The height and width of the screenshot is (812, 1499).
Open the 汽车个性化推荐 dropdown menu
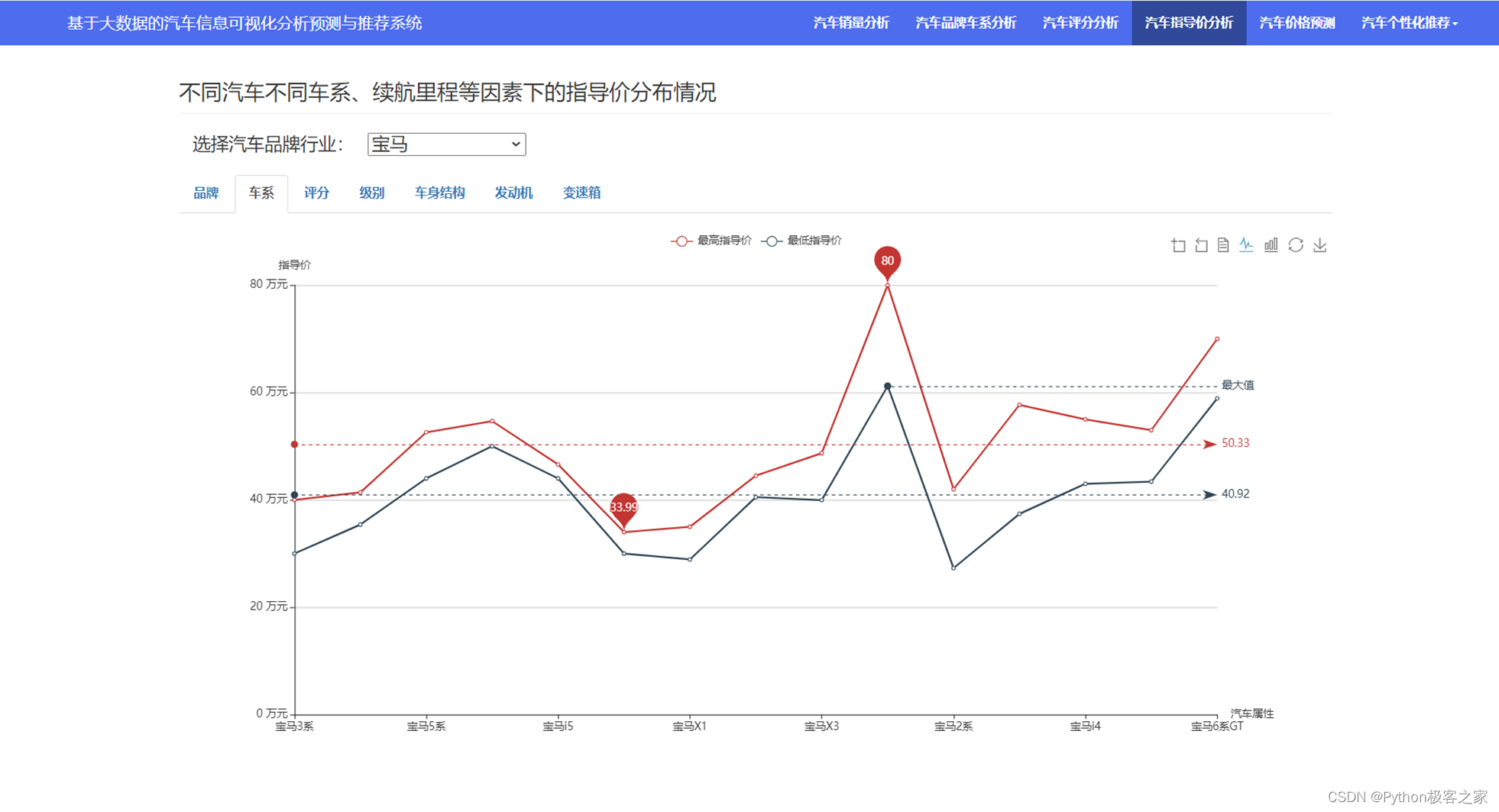[1408, 23]
